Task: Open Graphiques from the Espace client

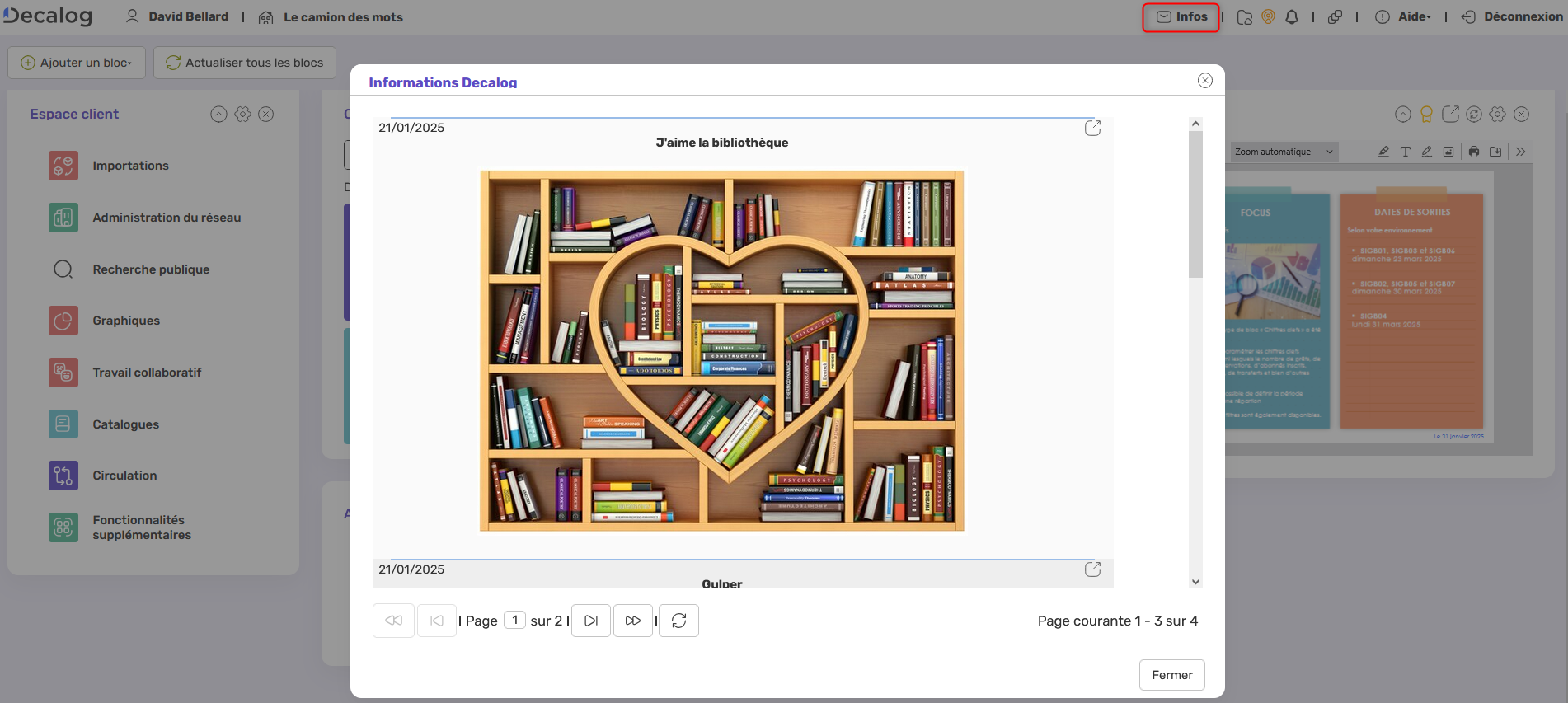Action: (x=125, y=321)
